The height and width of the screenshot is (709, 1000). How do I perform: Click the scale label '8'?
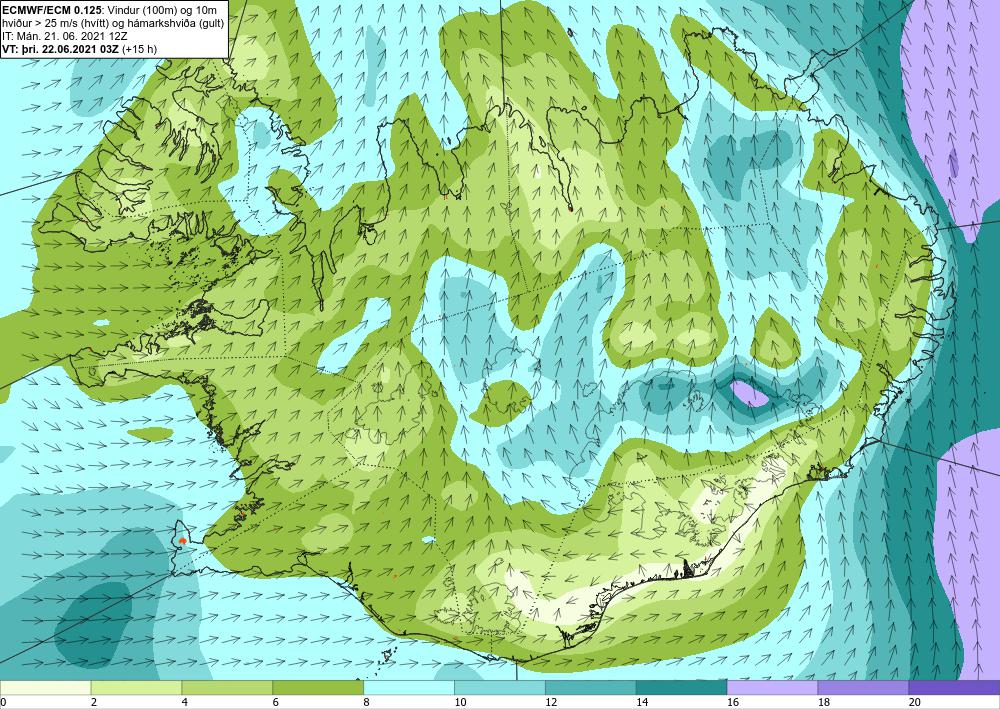pyautogui.click(x=367, y=703)
